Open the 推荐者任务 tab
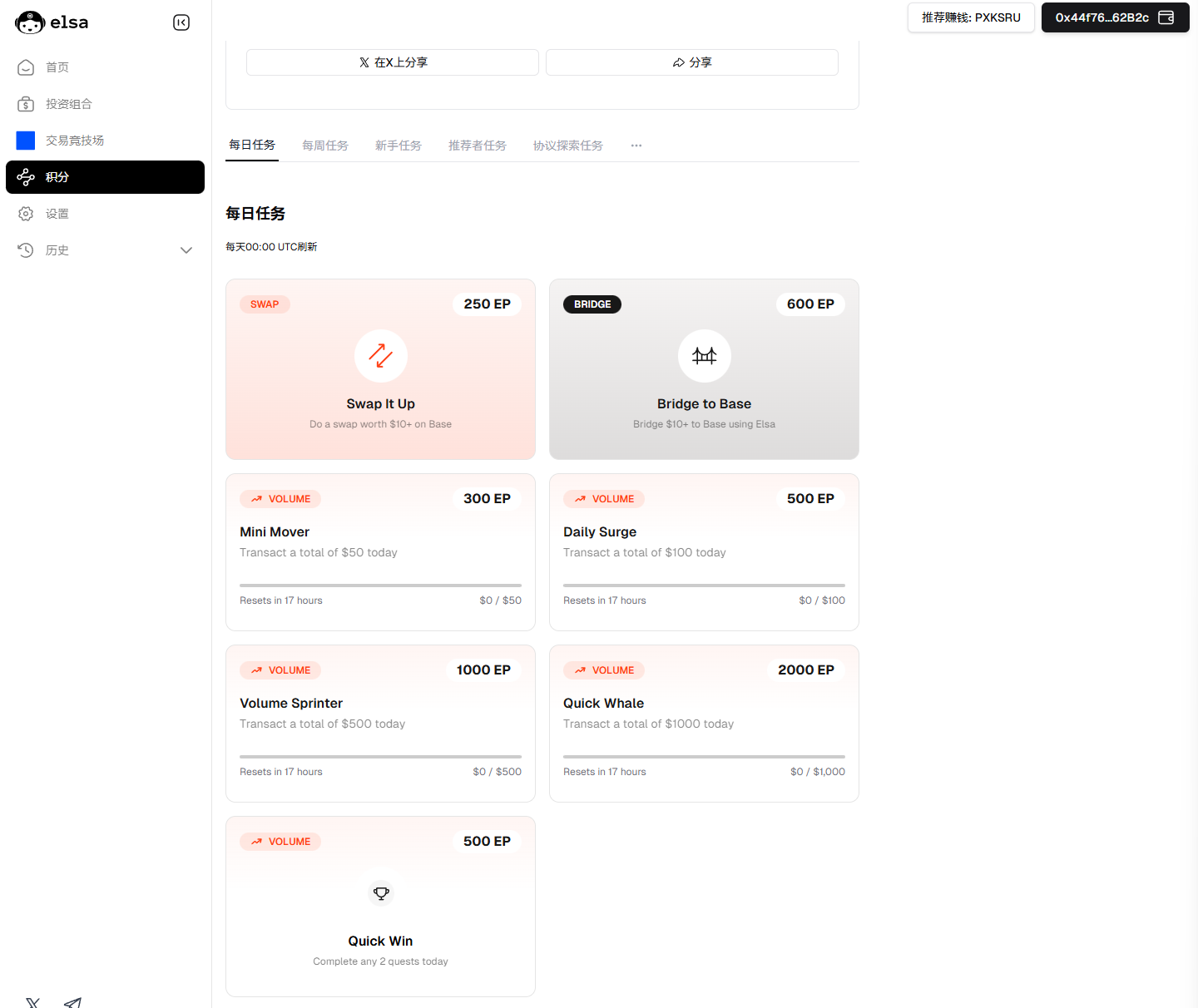Viewport: 1198px width, 1008px height. pyautogui.click(x=477, y=146)
